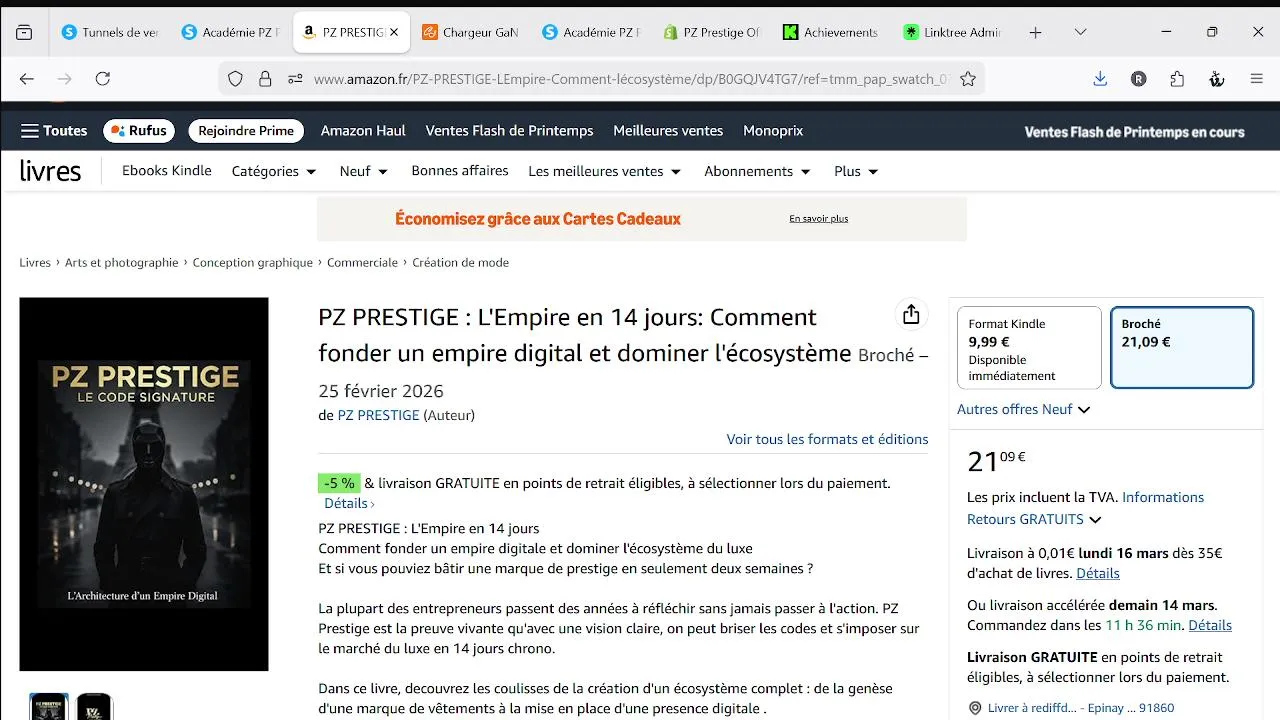Screen dimensions: 1280x720
Task: Open Ebooks Kindle in the books menu
Action: 167,171
